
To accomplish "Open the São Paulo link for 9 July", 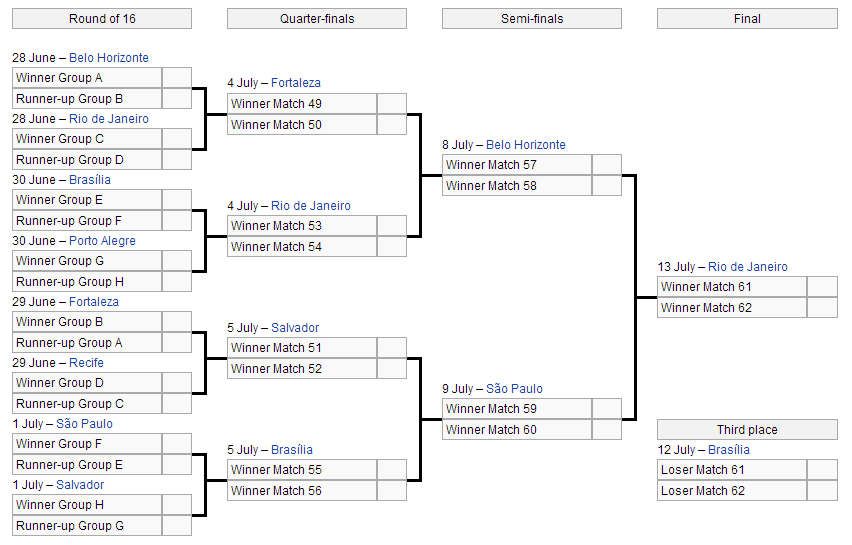I will point(514,389).
